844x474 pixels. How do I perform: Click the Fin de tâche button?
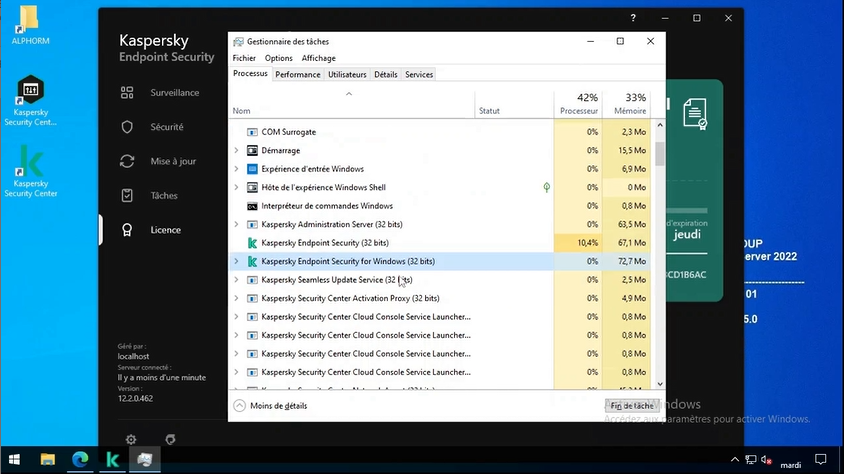[x=630, y=406]
